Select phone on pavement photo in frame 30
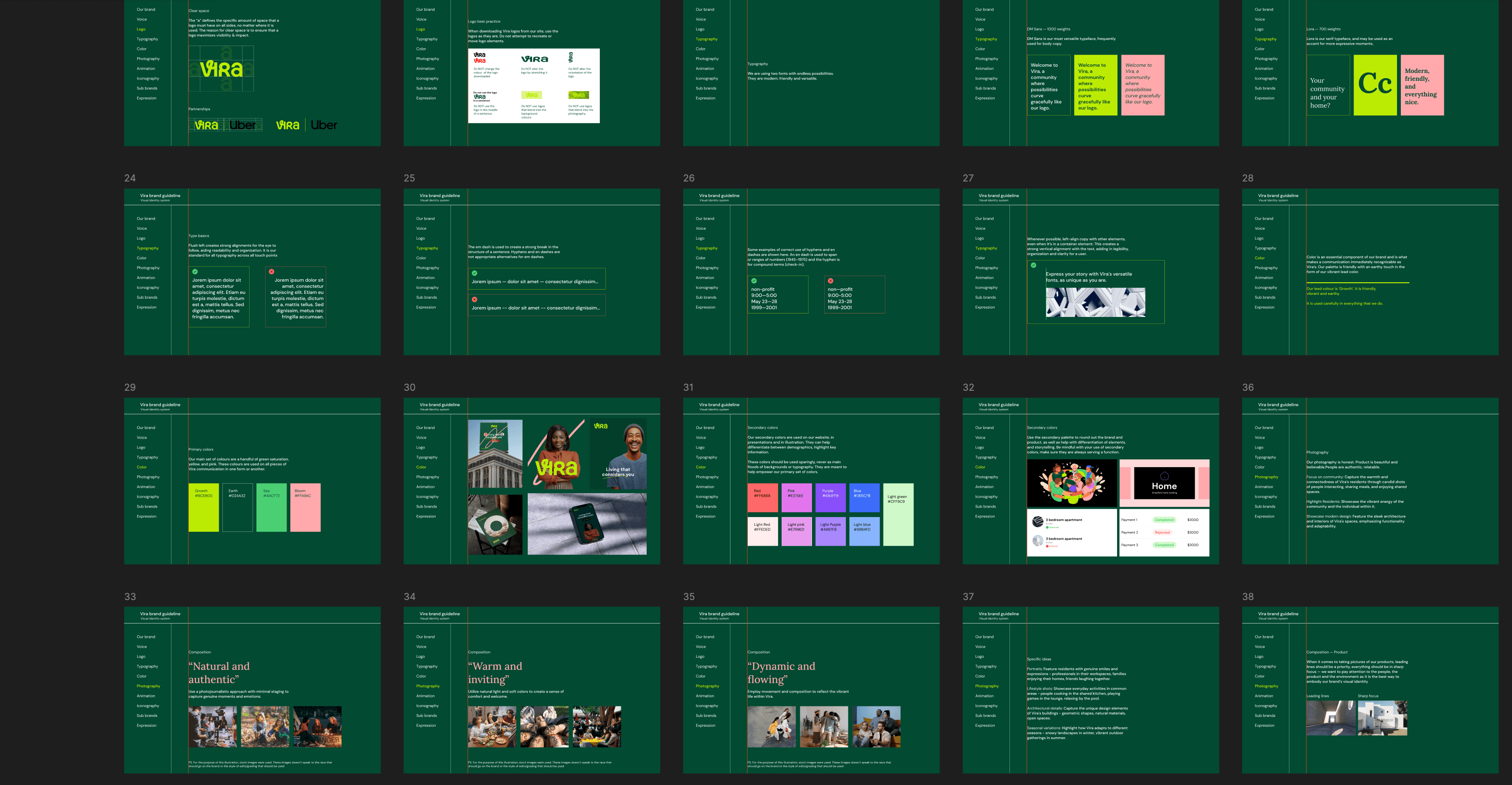 click(x=587, y=524)
